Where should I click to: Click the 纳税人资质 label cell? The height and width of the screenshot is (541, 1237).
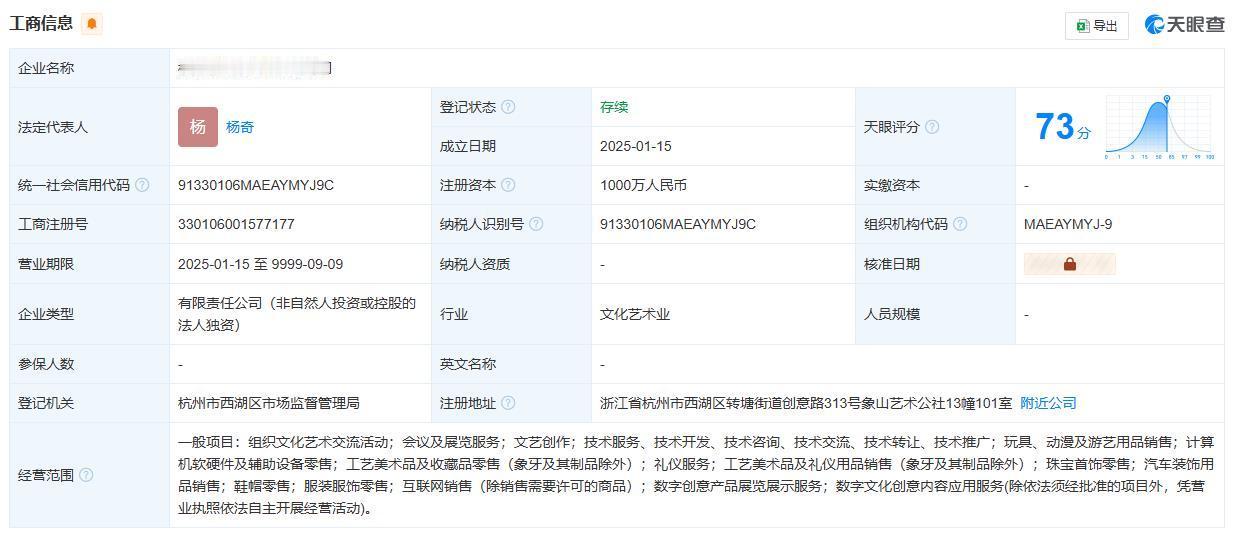point(511,264)
